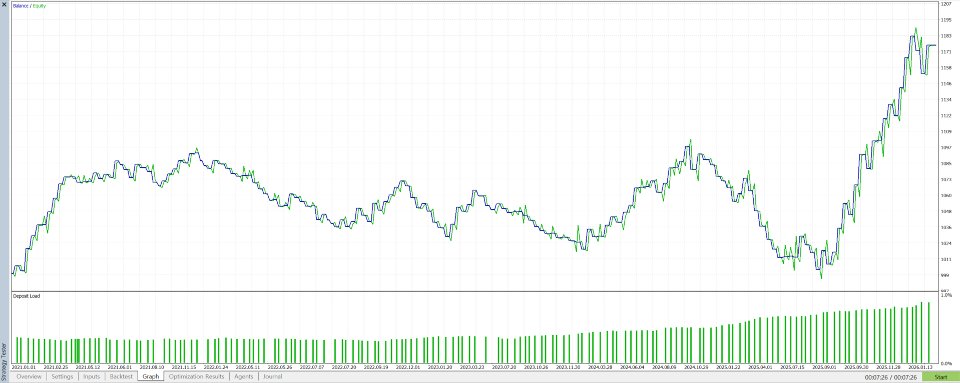Click the 2025.04.01 date label
This screenshot has width=960, height=383.
(760, 368)
